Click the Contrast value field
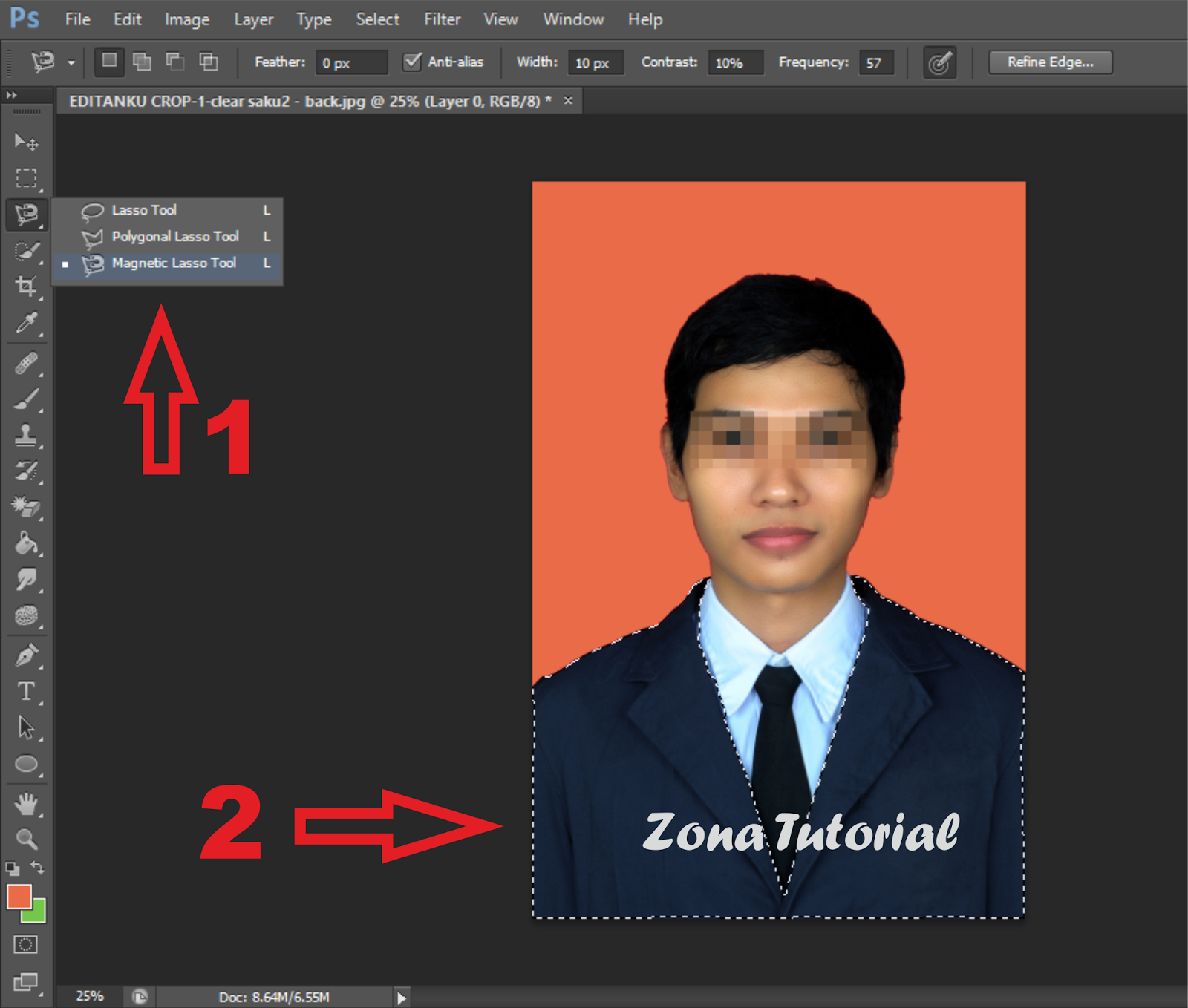The height and width of the screenshot is (1008, 1188). click(735, 62)
